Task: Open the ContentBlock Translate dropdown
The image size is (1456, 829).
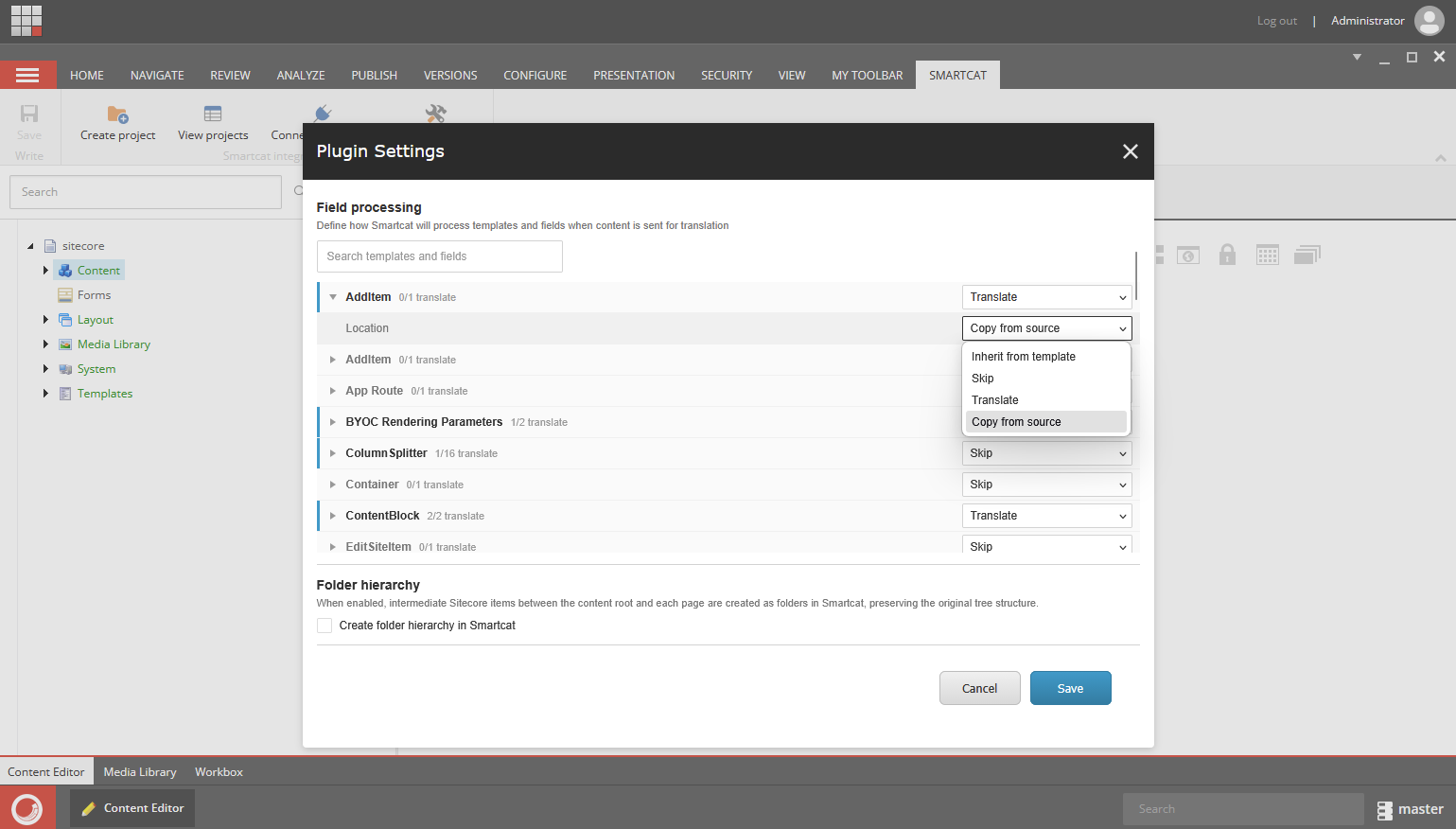Action: coord(1046,516)
